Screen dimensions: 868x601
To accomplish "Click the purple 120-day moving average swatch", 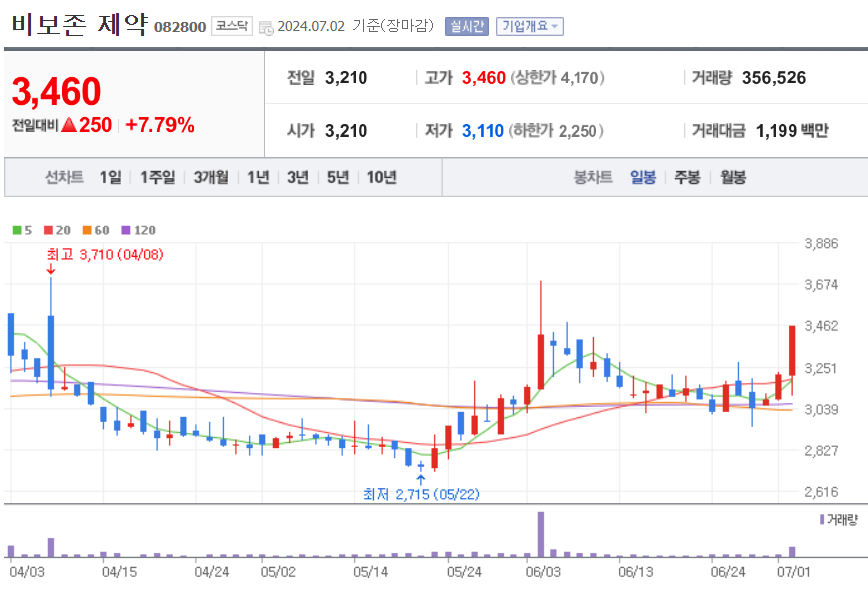I will pyautogui.click(x=126, y=230).
